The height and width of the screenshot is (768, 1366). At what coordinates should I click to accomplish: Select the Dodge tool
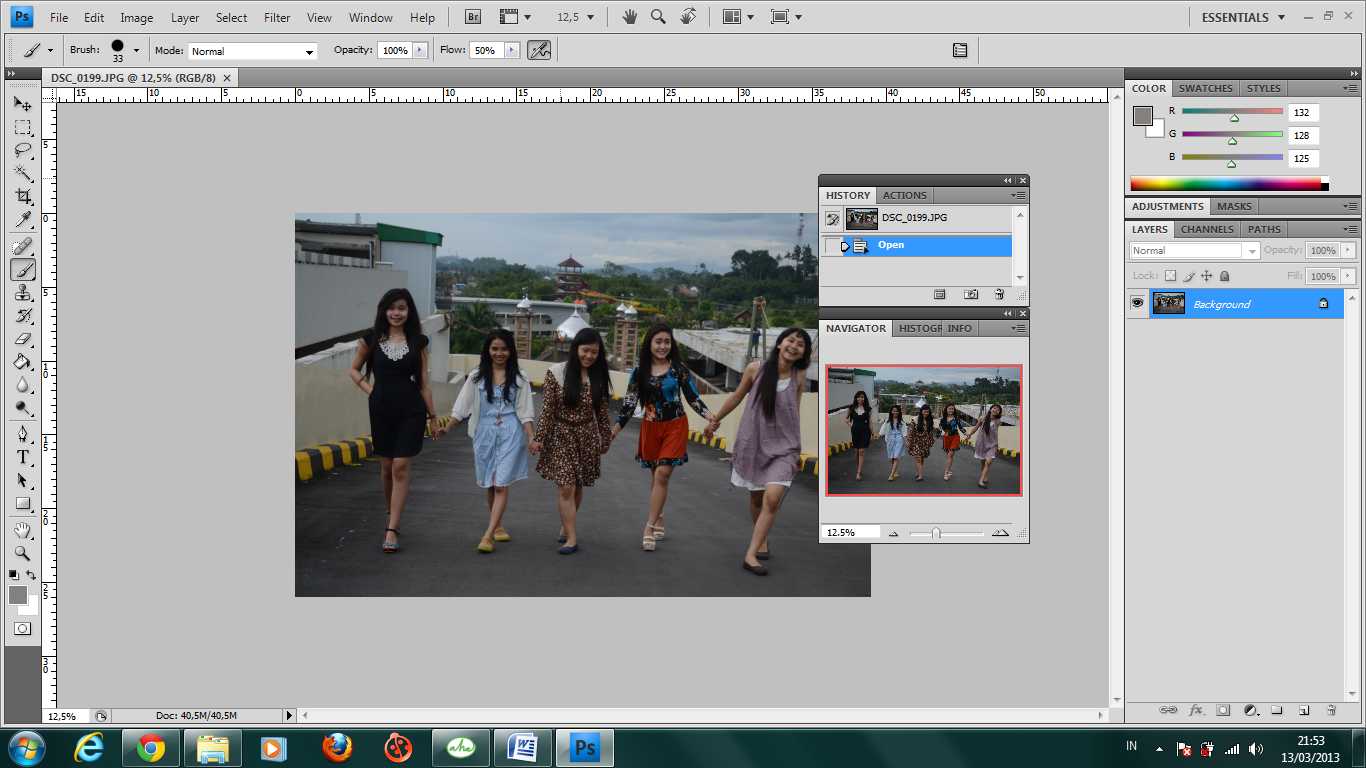22,408
